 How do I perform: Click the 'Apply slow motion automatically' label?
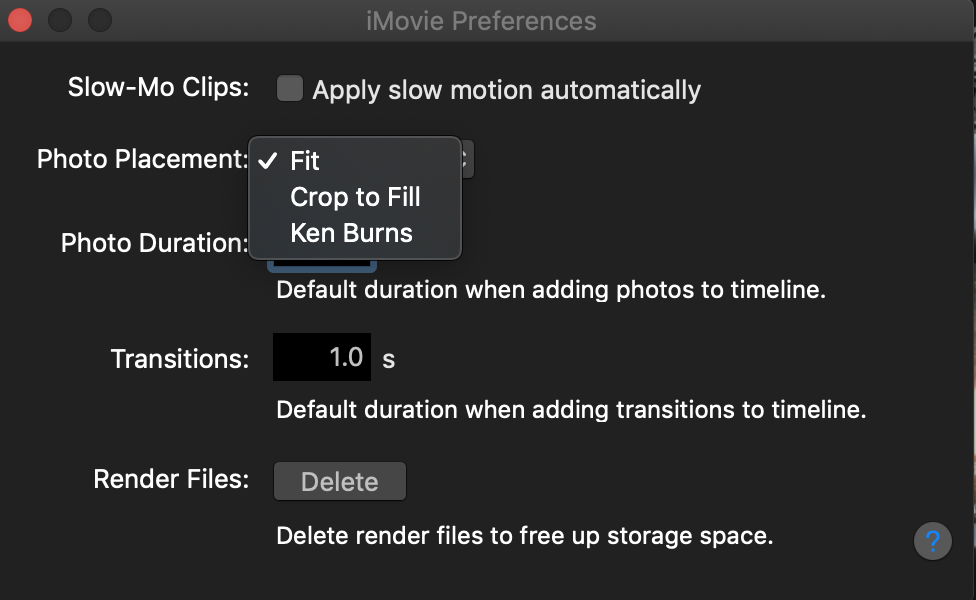click(506, 90)
